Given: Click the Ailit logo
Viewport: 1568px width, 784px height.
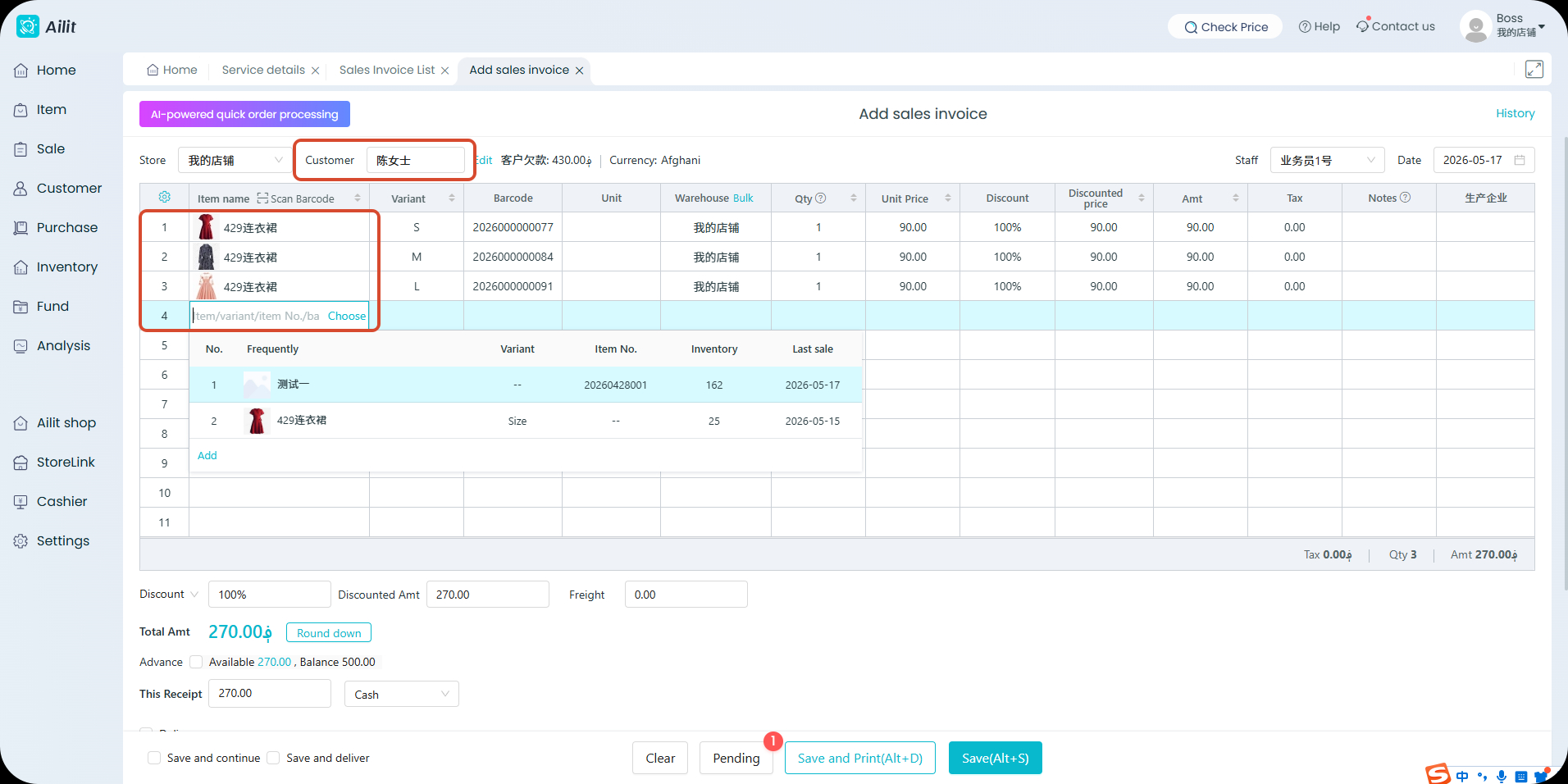Looking at the screenshot, I should (46, 26).
